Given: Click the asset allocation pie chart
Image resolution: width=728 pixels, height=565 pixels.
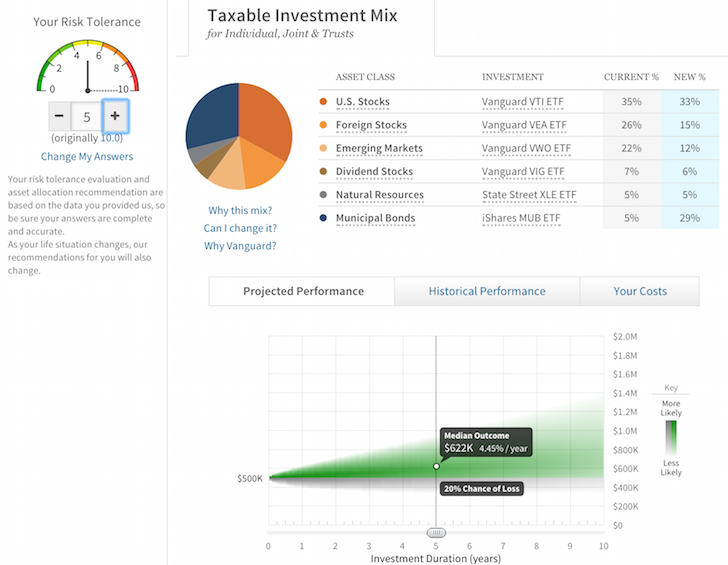Looking at the screenshot, I should point(239,136).
